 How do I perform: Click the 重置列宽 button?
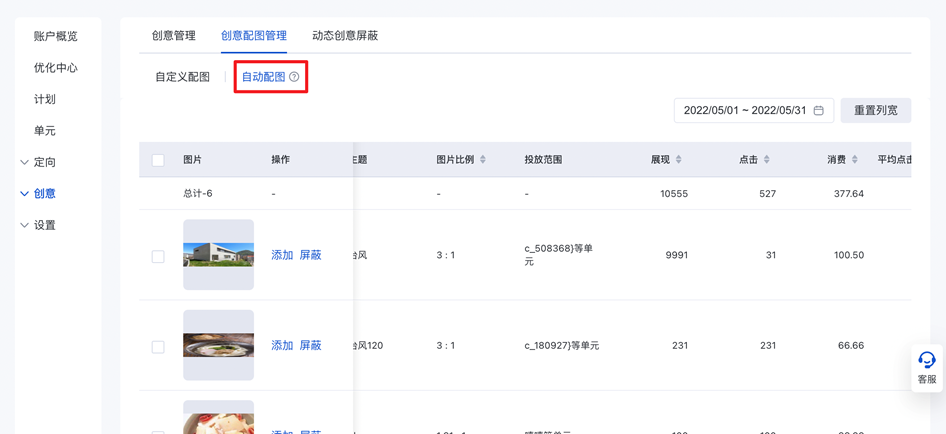click(875, 111)
